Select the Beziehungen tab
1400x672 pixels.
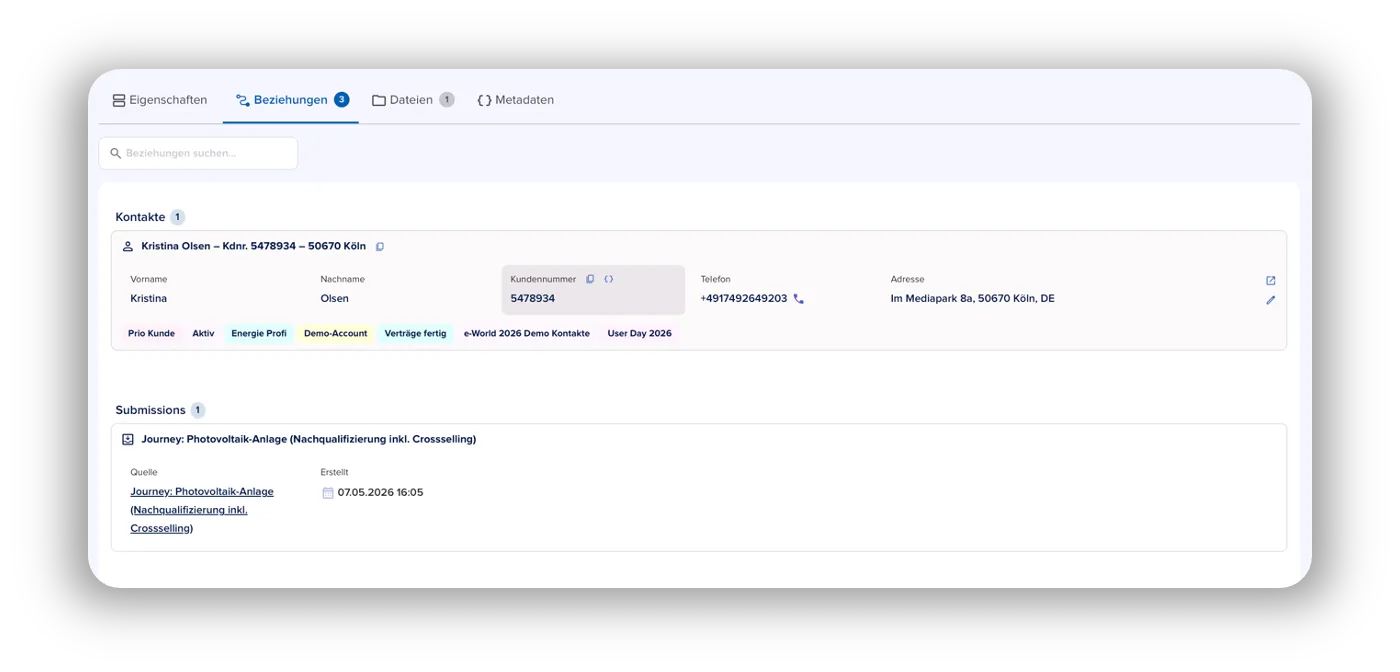[291, 100]
